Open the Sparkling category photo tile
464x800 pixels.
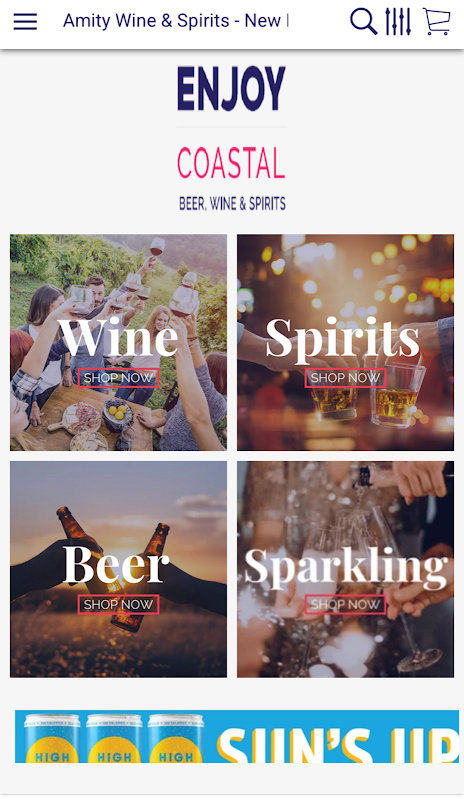click(x=345, y=569)
